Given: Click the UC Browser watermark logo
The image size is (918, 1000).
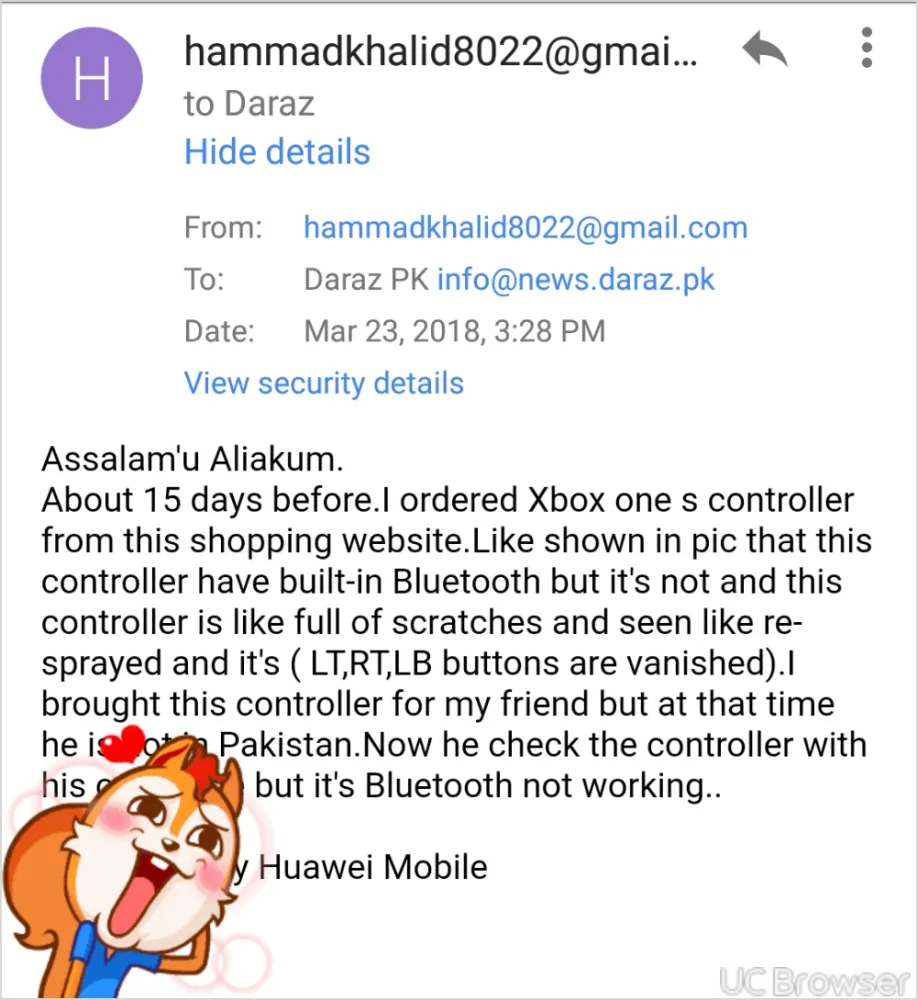Looking at the screenshot, I should pos(814,981).
